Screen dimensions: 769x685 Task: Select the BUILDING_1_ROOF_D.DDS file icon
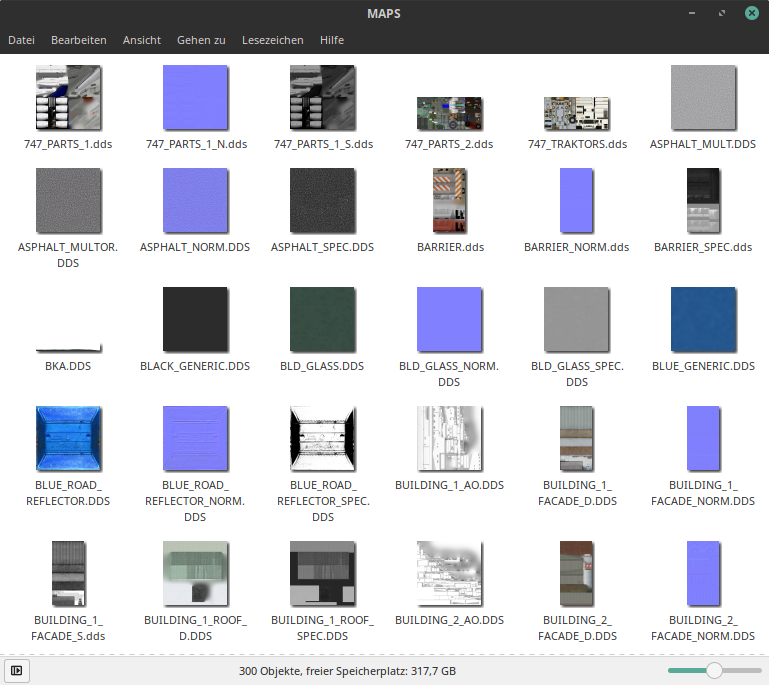pos(195,573)
